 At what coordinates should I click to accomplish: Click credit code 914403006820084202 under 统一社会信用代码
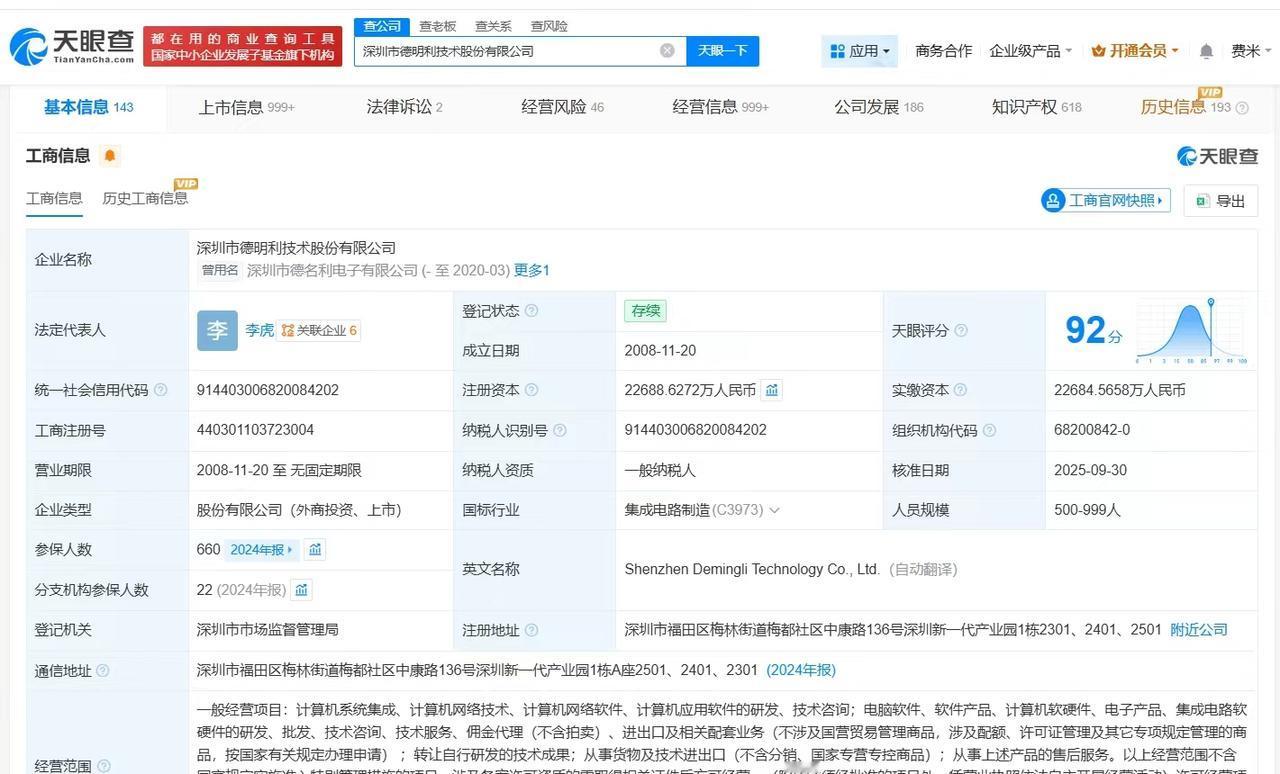tap(268, 390)
